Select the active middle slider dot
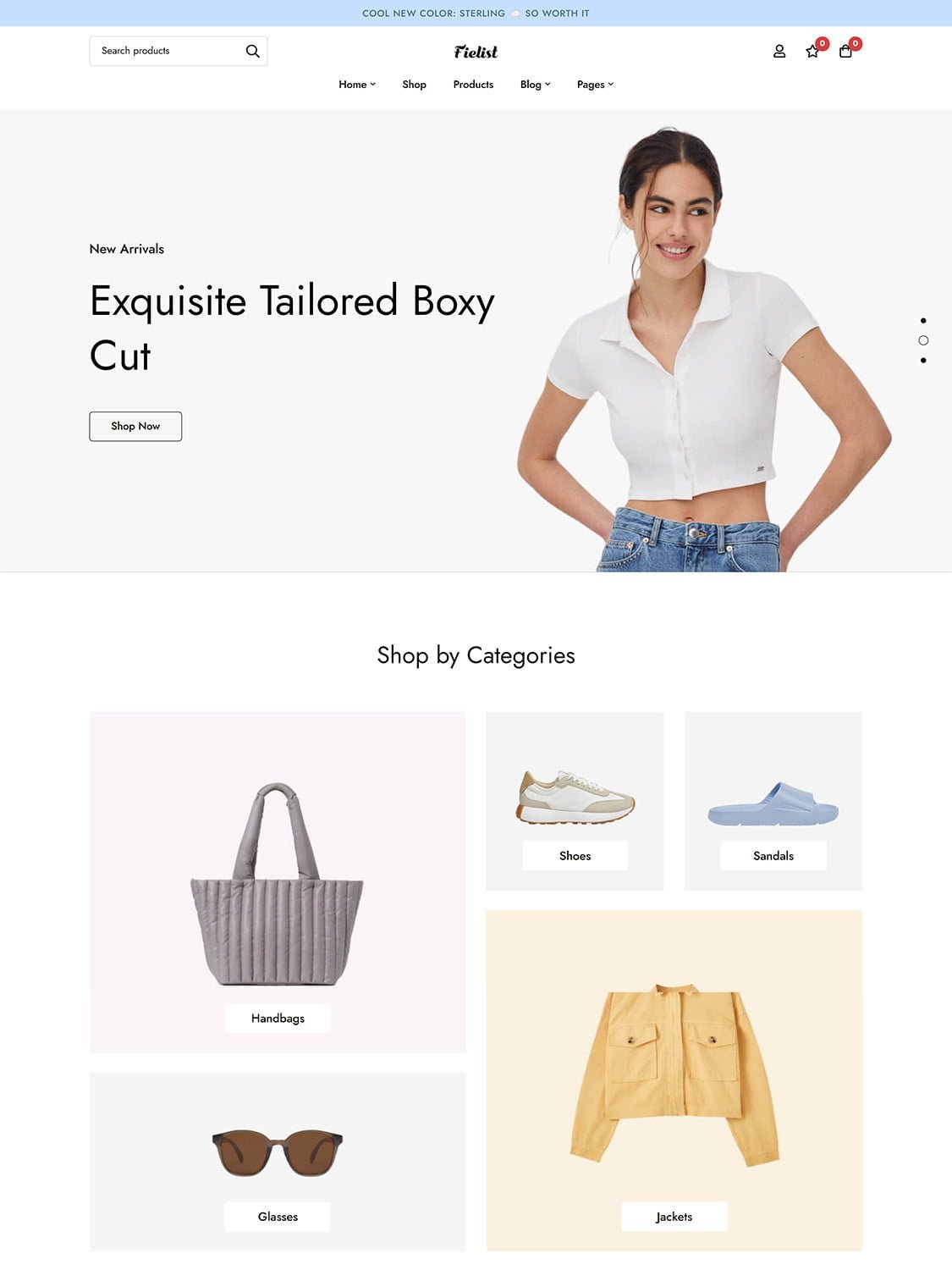Image resolution: width=952 pixels, height=1270 pixels. [923, 340]
